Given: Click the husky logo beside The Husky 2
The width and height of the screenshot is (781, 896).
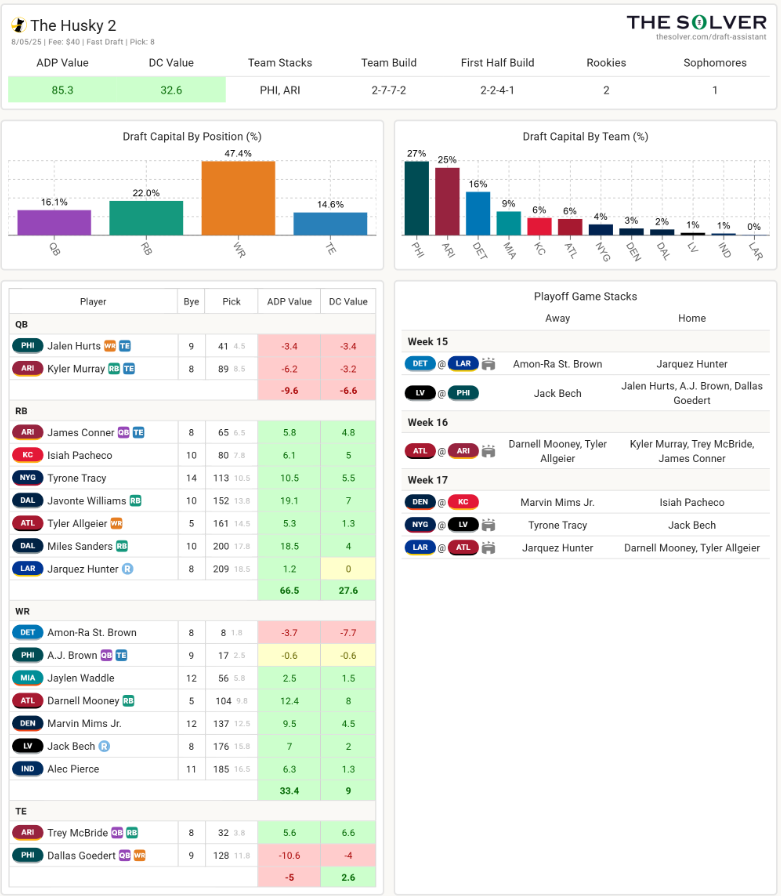Looking at the screenshot, I should (18, 25).
